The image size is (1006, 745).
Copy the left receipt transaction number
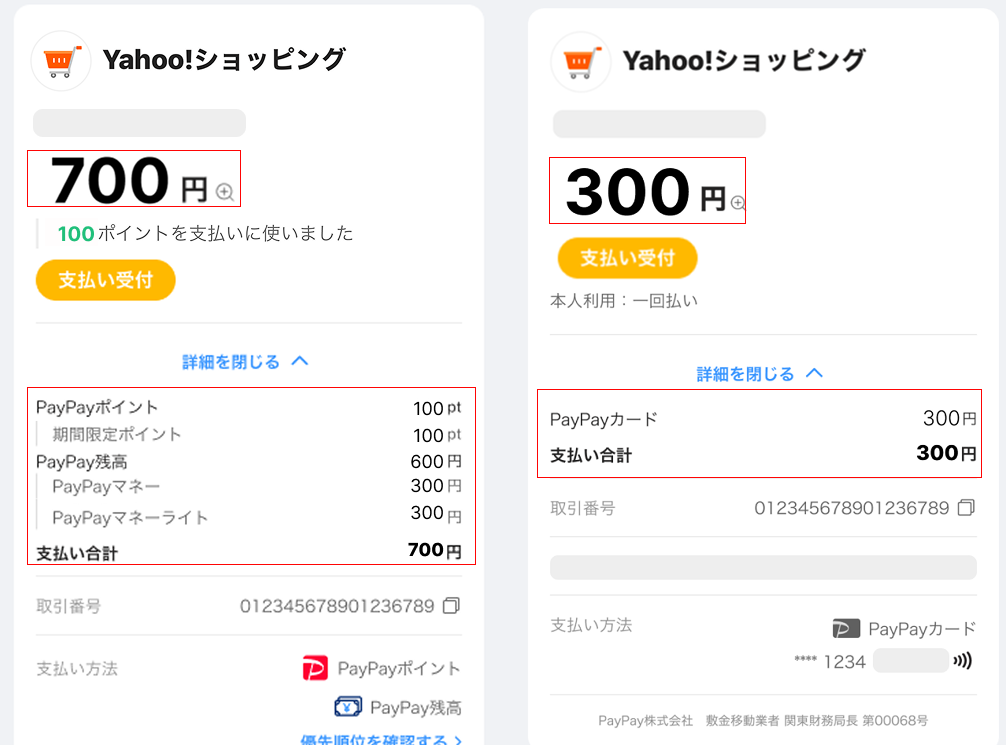tap(452, 606)
